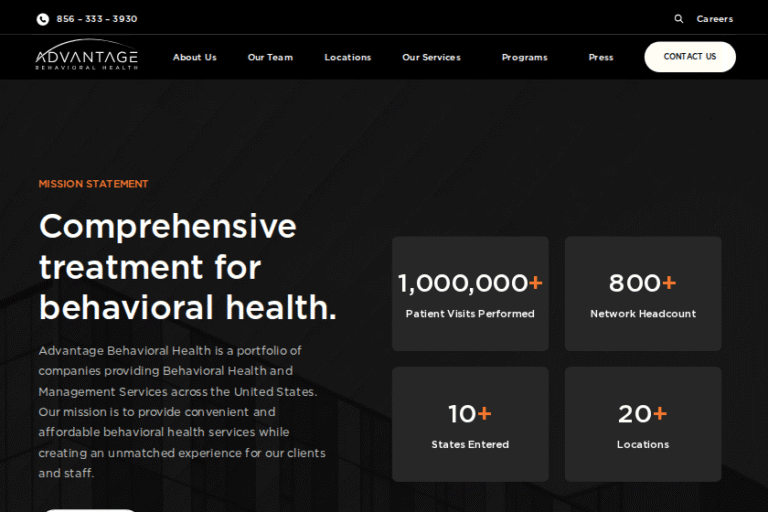Click the 10+ States Entered card
The width and height of the screenshot is (768, 512).
[470, 424]
